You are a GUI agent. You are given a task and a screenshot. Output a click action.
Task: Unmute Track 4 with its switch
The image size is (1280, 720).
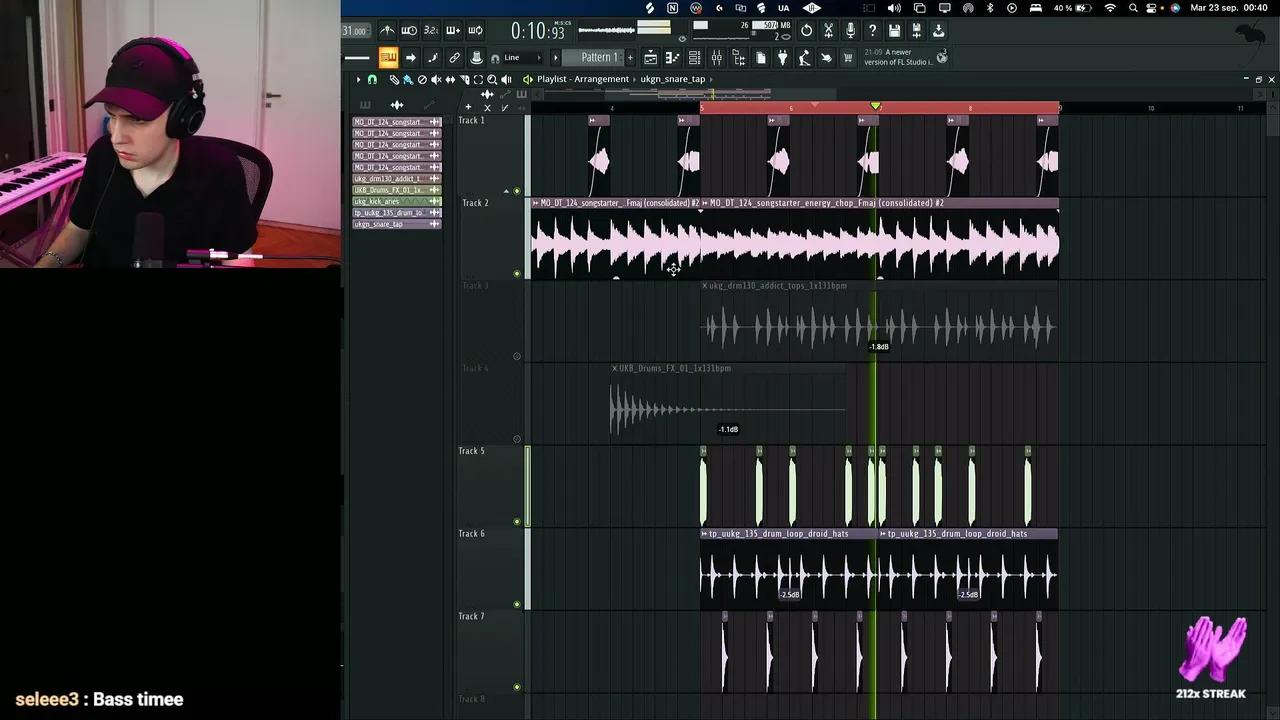click(517, 439)
